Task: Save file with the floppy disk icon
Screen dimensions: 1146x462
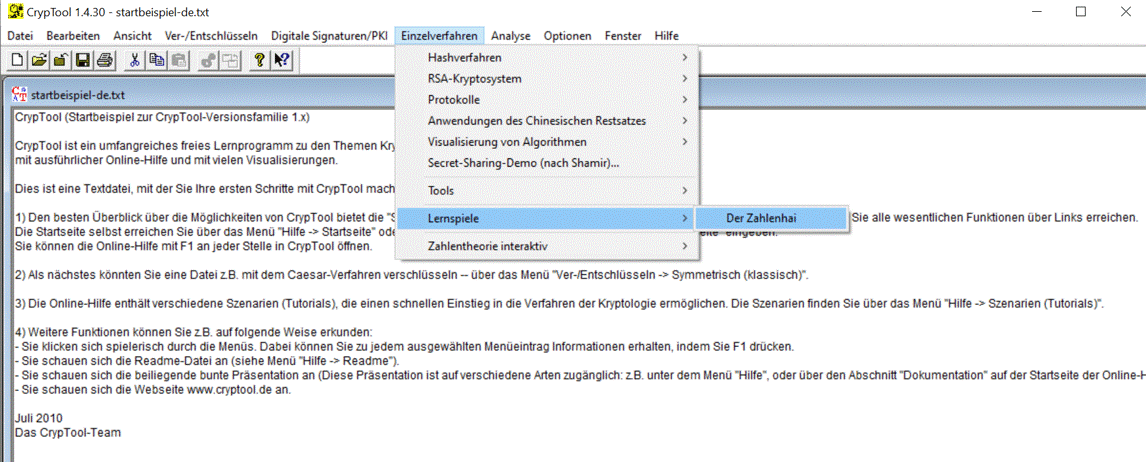Action: coord(83,61)
